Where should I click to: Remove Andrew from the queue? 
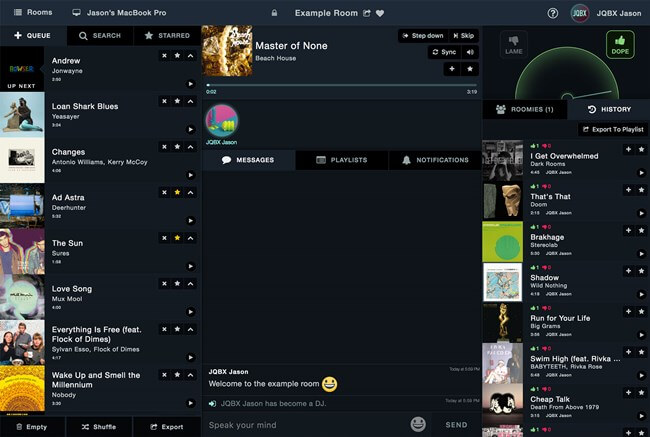[165, 56]
